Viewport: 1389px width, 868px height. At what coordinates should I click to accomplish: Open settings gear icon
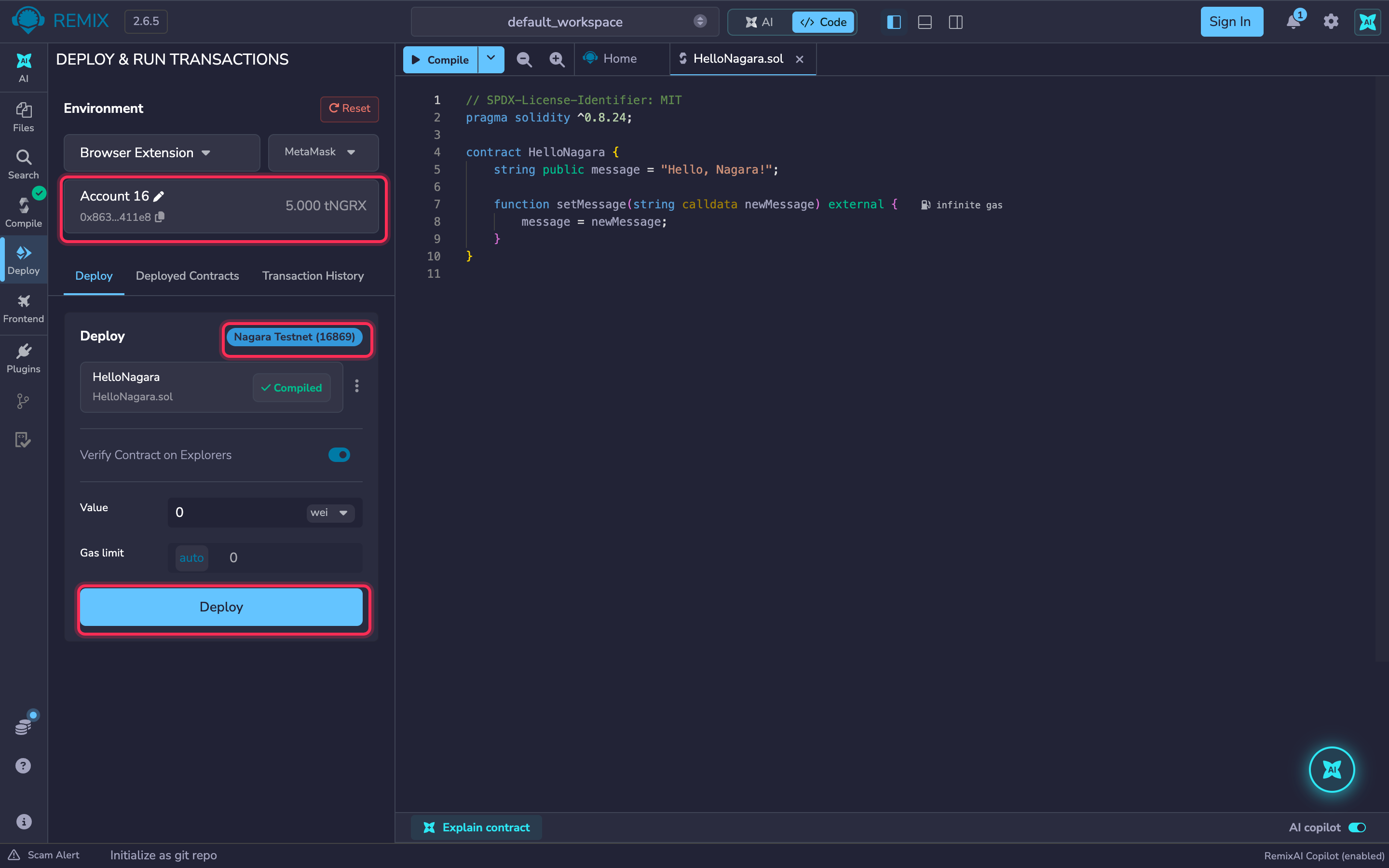[x=1331, y=22]
